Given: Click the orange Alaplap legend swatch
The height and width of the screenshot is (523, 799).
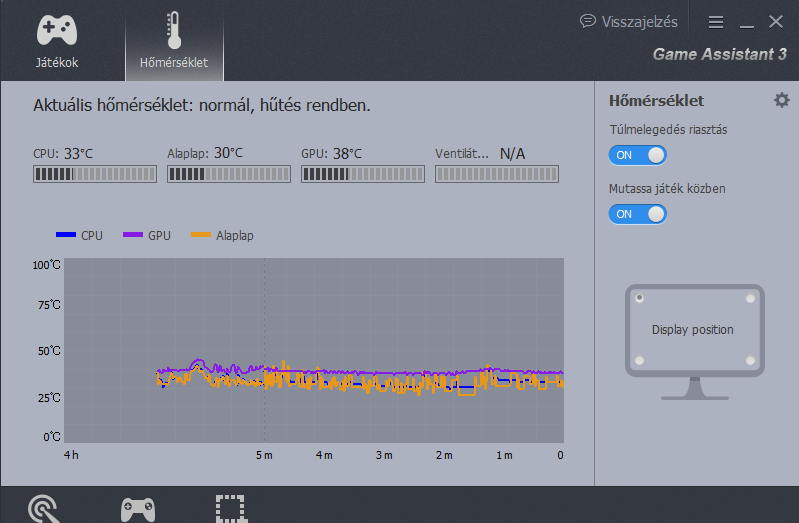Looking at the screenshot, I should pyautogui.click(x=201, y=234).
